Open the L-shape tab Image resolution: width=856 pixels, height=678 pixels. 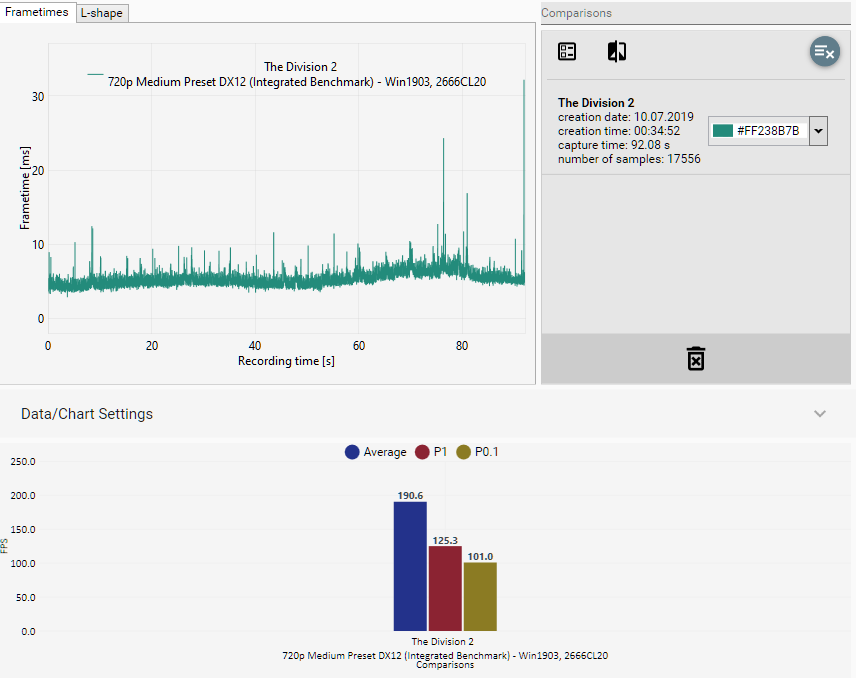pyautogui.click(x=102, y=13)
